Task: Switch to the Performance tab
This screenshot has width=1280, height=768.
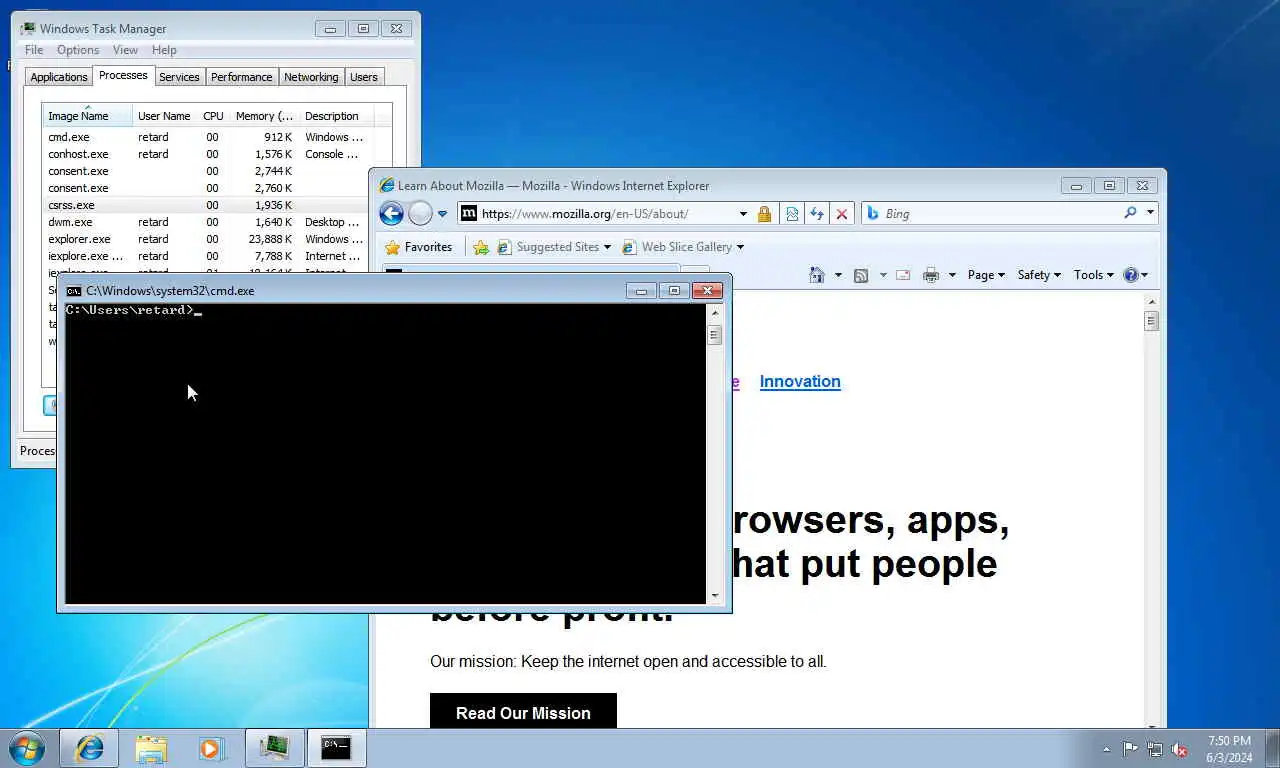Action: pyautogui.click(x=241, y=77)
